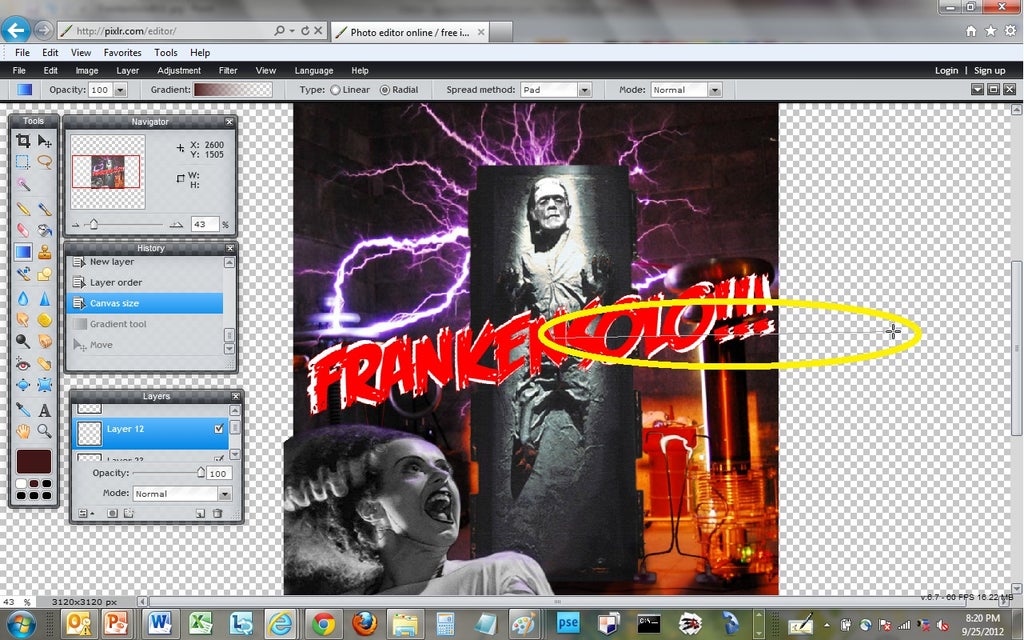Open the Adjustment menu
This screenshot has width=1024, height=640.
179,71
